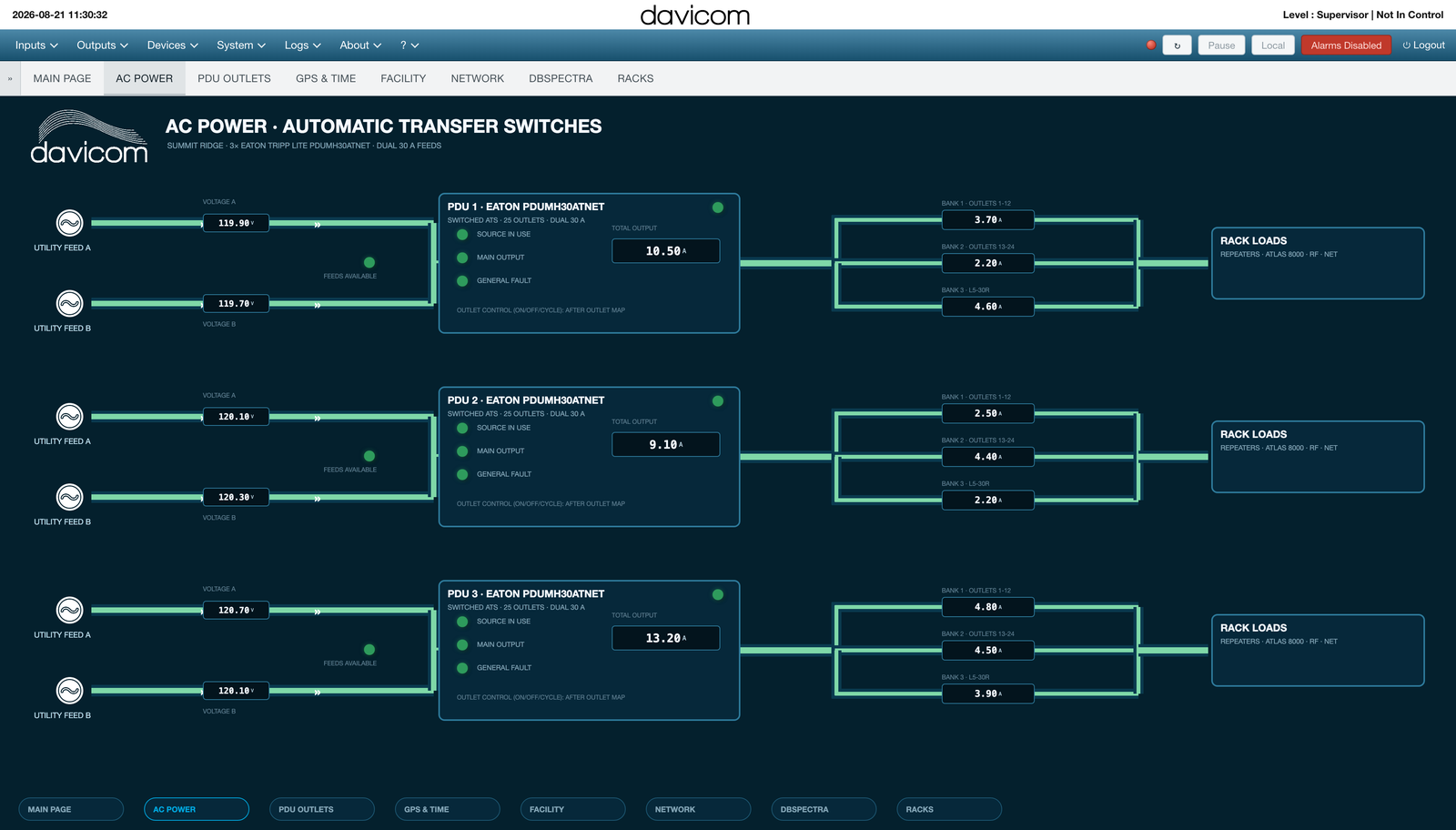Click the PDU 1 Utility Feed B sine-wave icon
The width and height of the screenshot is (1456, 830).
pos(70,303)
